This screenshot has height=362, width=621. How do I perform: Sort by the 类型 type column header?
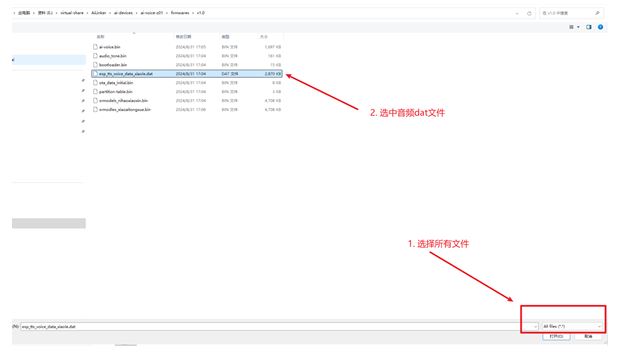click(x=225, y=36)
